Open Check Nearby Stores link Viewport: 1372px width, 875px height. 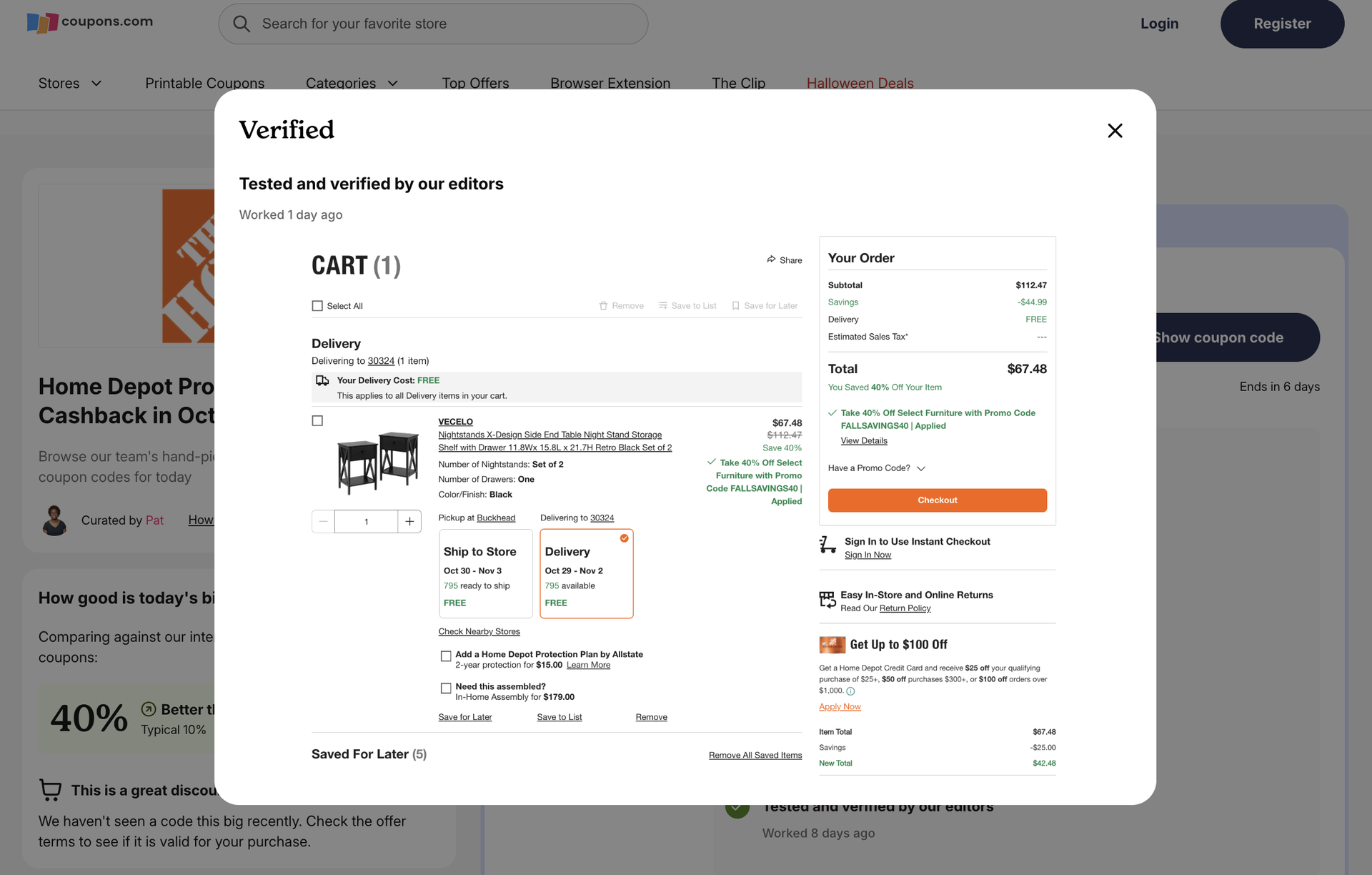tap(479, 632)
